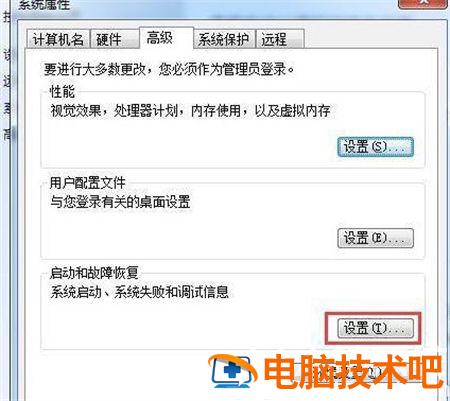Screen dimensions: 450x401
Task: Click the 系统启动、系统失败和调试信息 description
Action: [139, 292]
